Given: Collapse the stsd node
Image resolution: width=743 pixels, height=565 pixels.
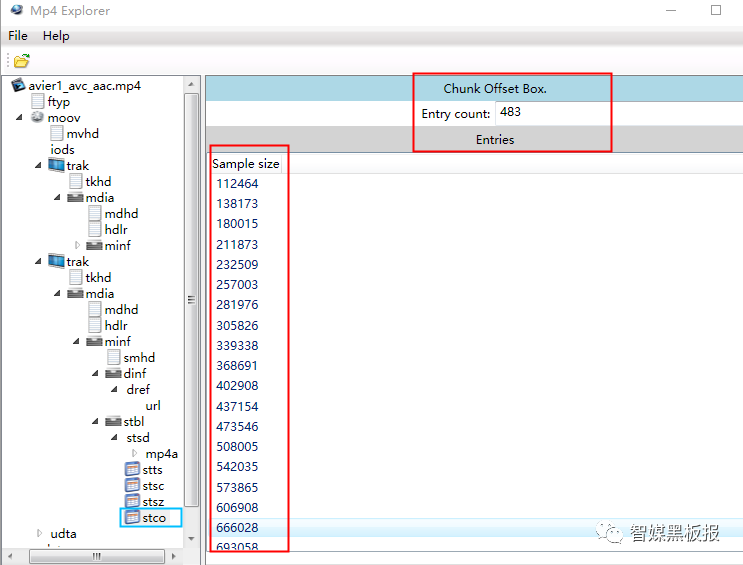Looking at the screenshot, I should (x=114, y=437).
